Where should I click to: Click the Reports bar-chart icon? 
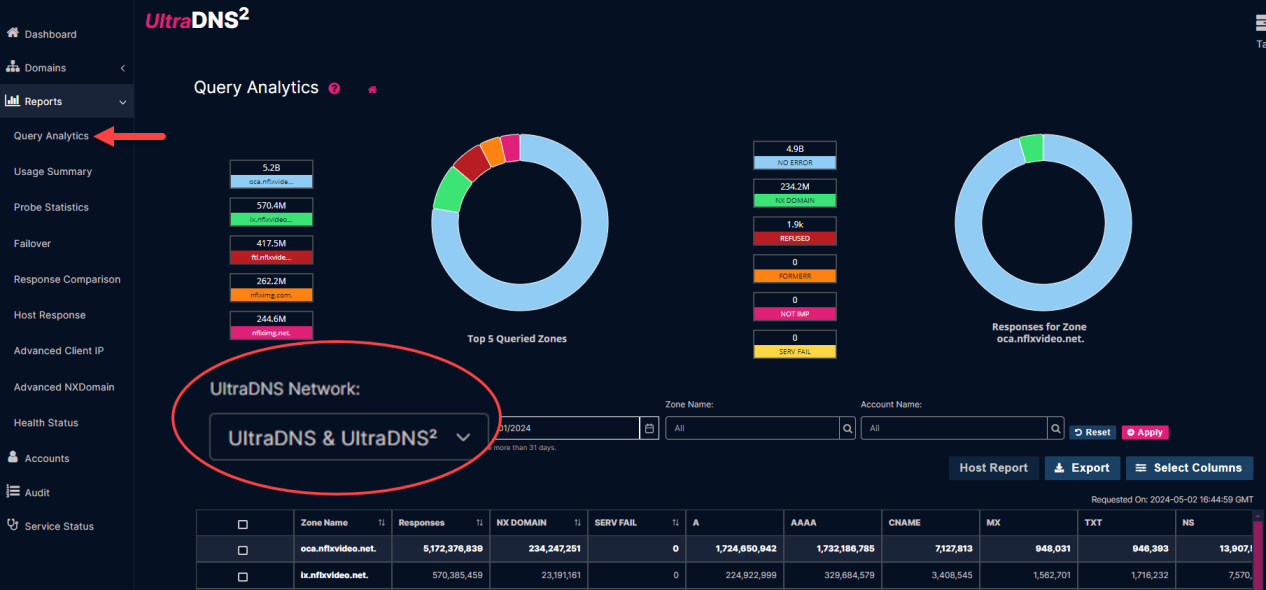click(x=14, y=101)
